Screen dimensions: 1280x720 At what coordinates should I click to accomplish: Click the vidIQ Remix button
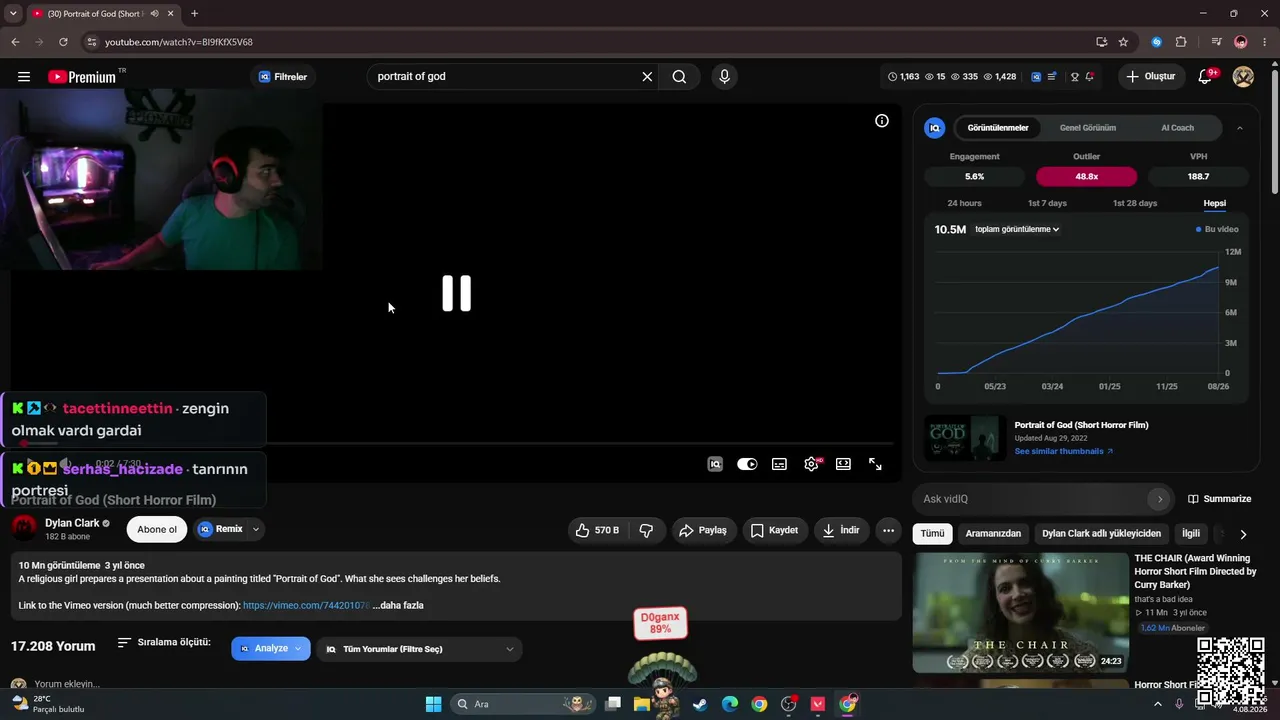221,529
